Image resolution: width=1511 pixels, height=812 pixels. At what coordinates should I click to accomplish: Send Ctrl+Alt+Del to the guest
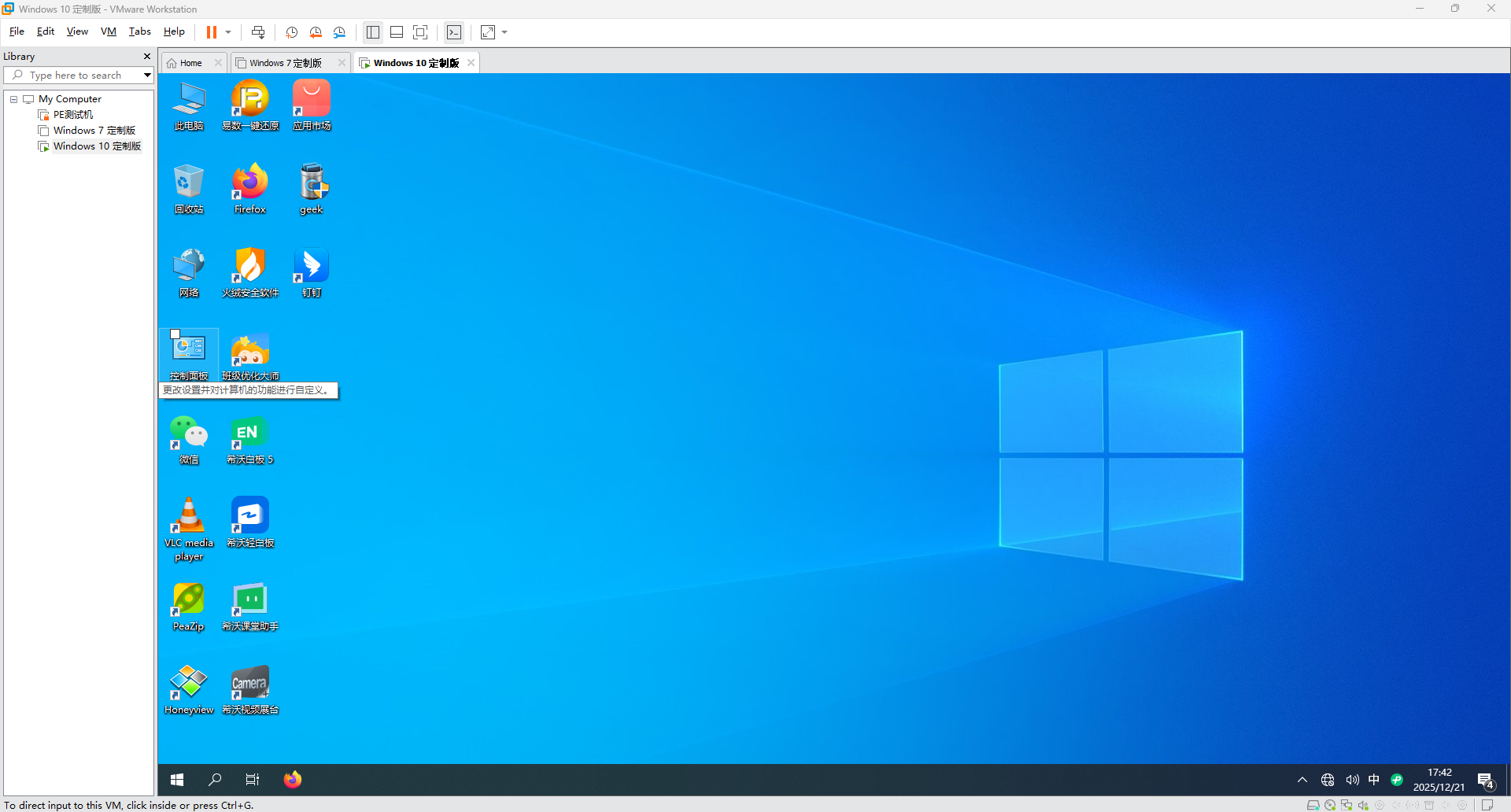click(258, 32)
